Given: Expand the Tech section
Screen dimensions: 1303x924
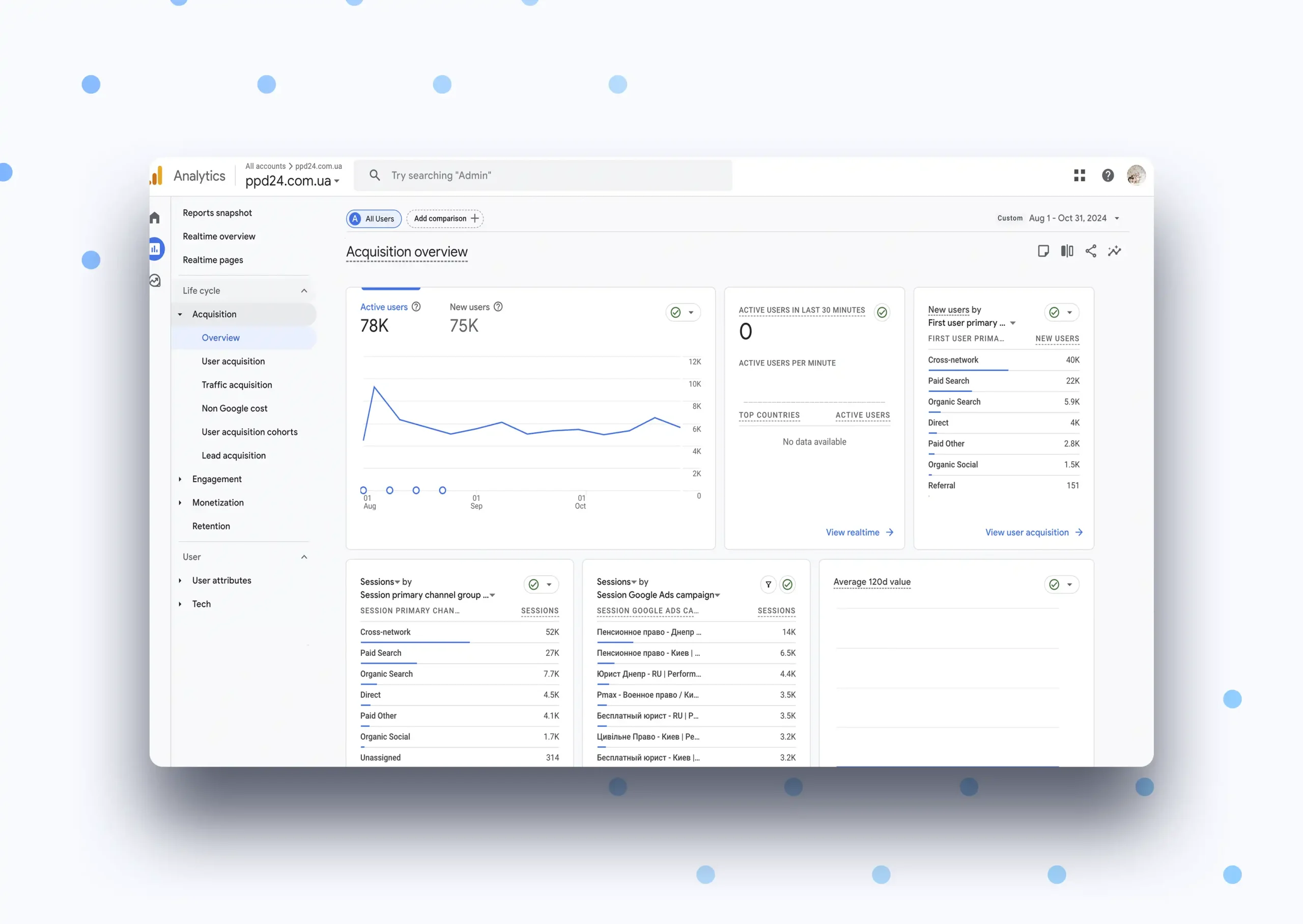Looking at the screenshot, I should pos(180,604).
